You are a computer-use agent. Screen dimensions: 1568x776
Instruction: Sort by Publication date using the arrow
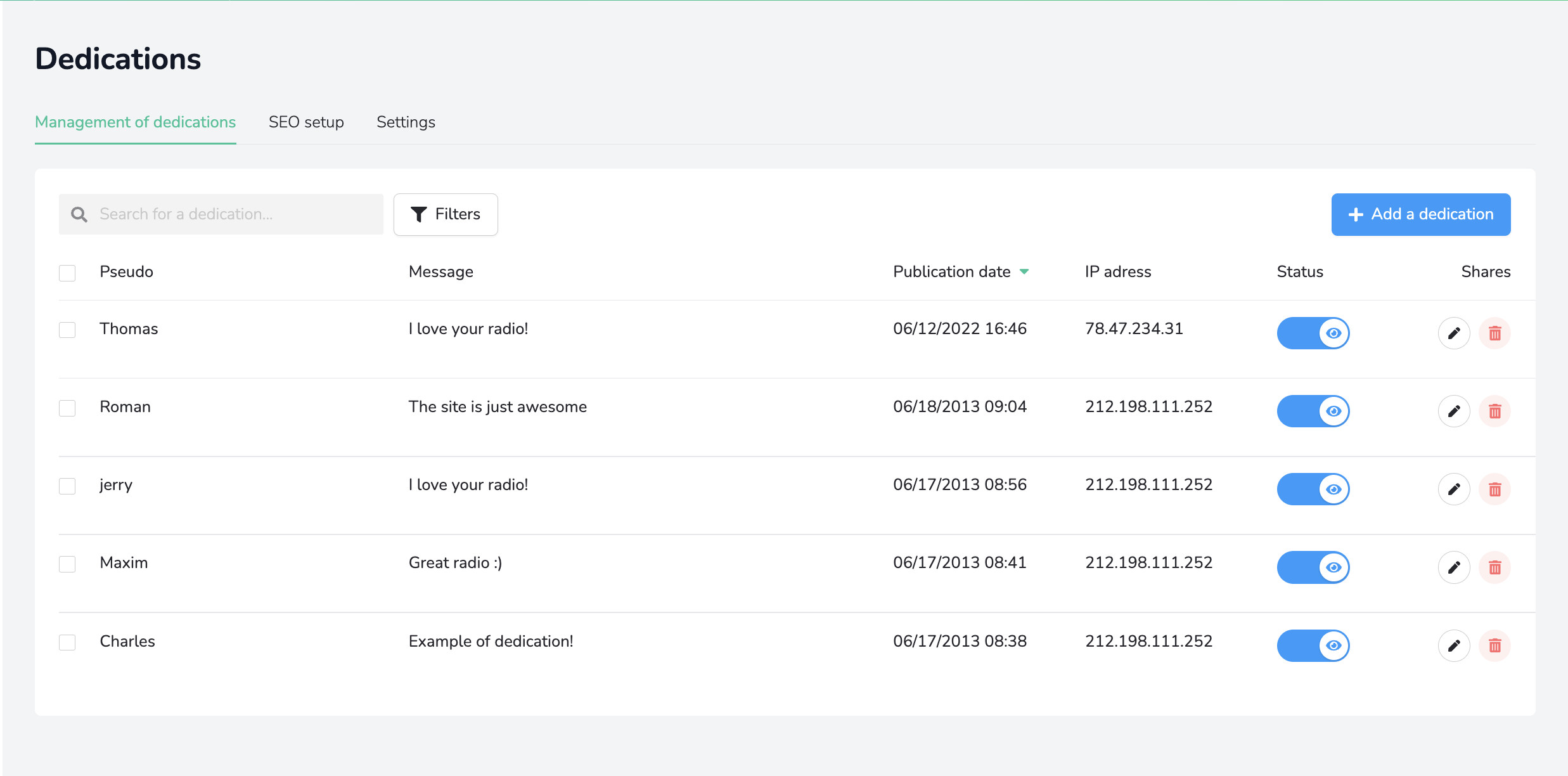pos(1024,271)
